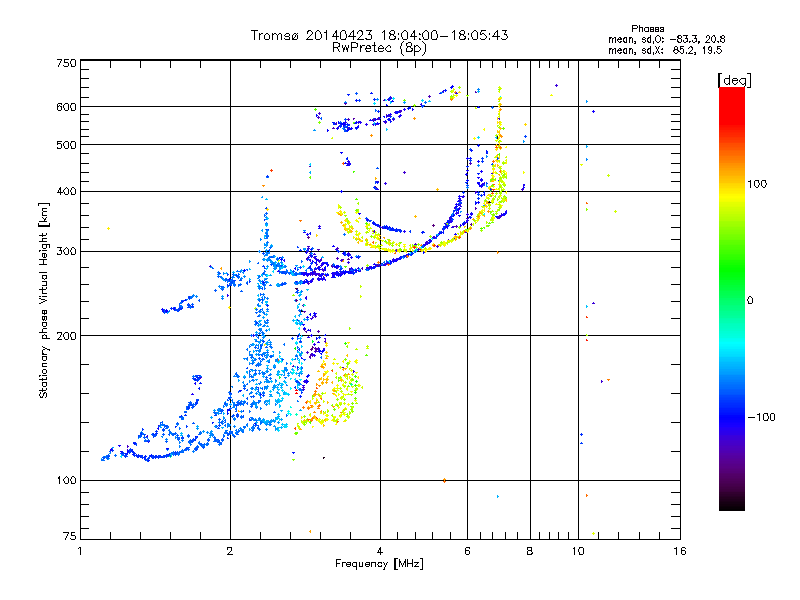Click the x-axis label 'Frequency [MHz]'
This screenshot has width=800, height=600.
[x=379, y=564]
